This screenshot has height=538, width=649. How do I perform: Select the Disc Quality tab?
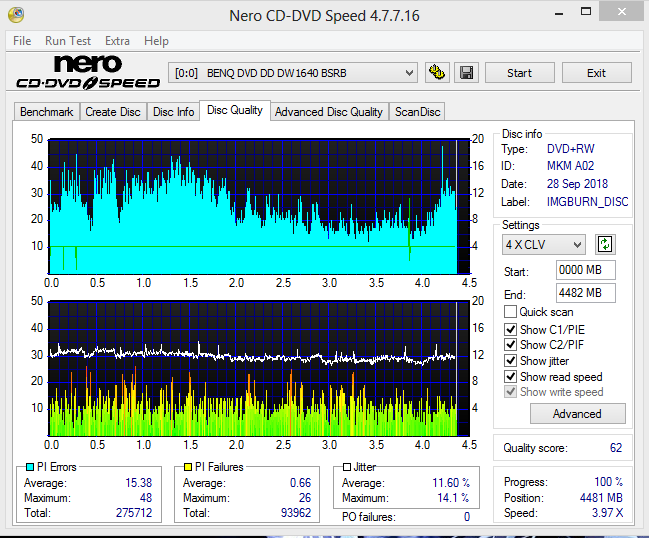tap(235, 110)
